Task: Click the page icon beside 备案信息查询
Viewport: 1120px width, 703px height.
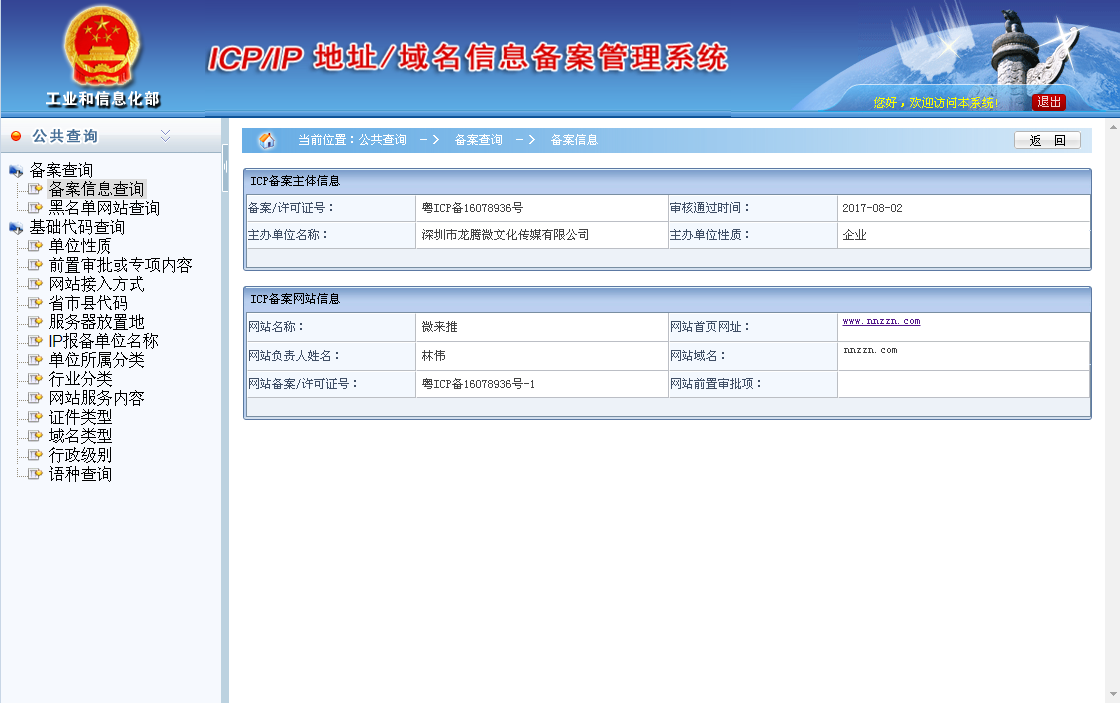Action: click(35, 189)
